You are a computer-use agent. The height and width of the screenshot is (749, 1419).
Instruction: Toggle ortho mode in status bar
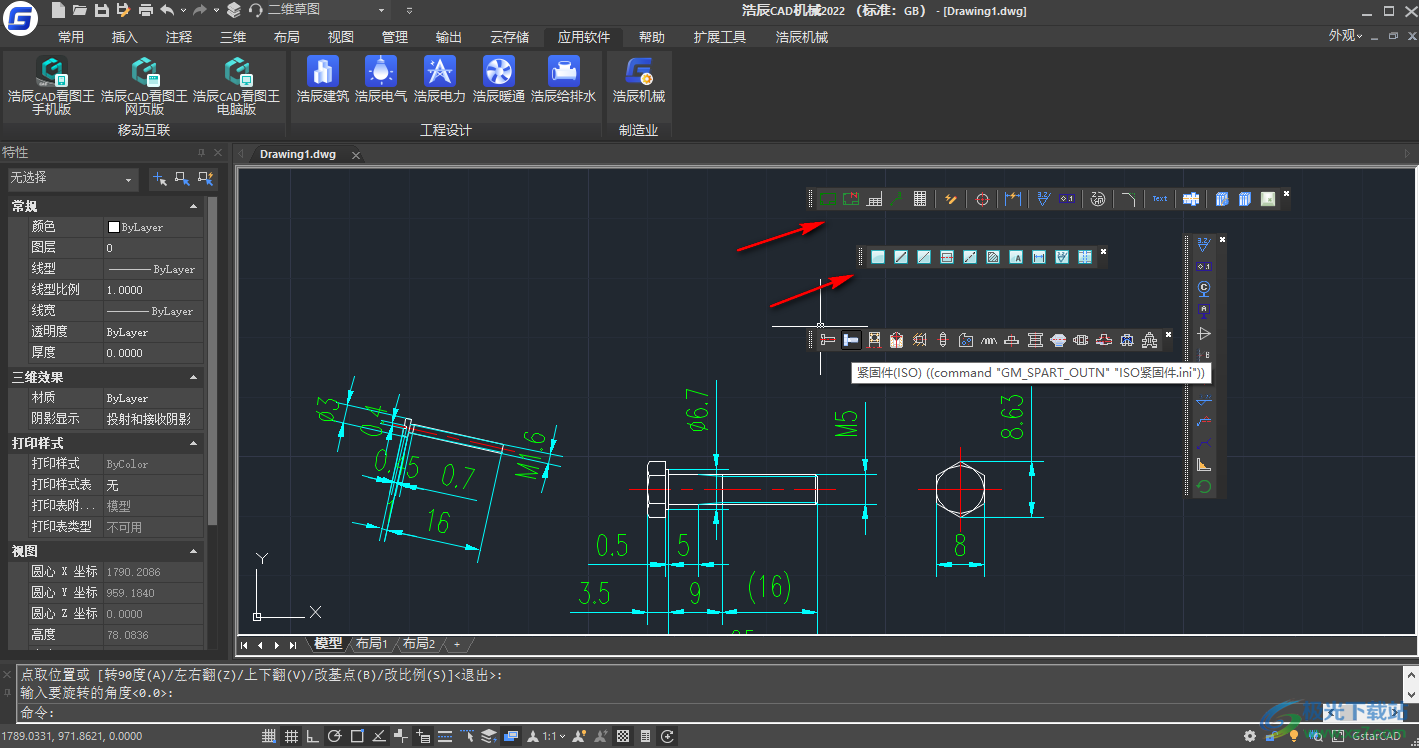[x=313, y=737]
